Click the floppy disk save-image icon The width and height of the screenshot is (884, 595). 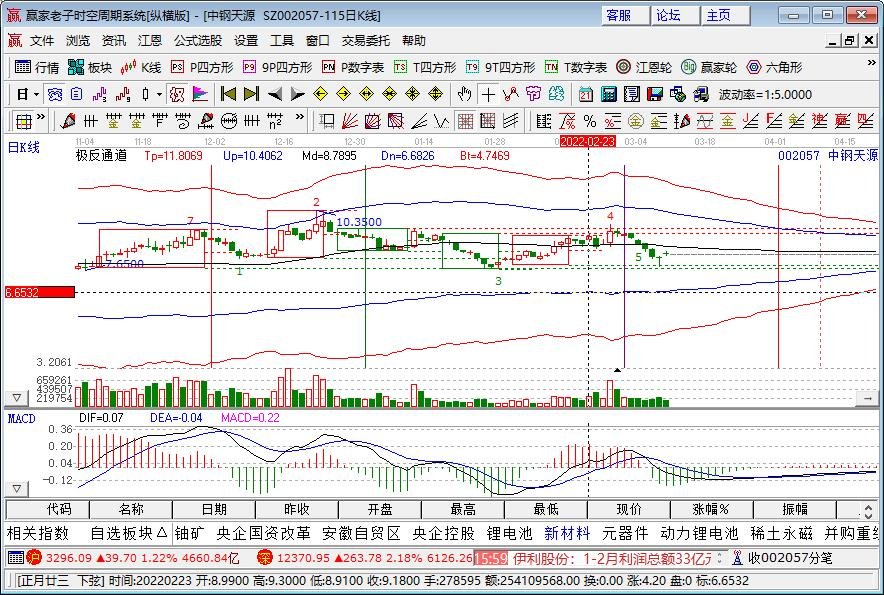click(655, 94)
